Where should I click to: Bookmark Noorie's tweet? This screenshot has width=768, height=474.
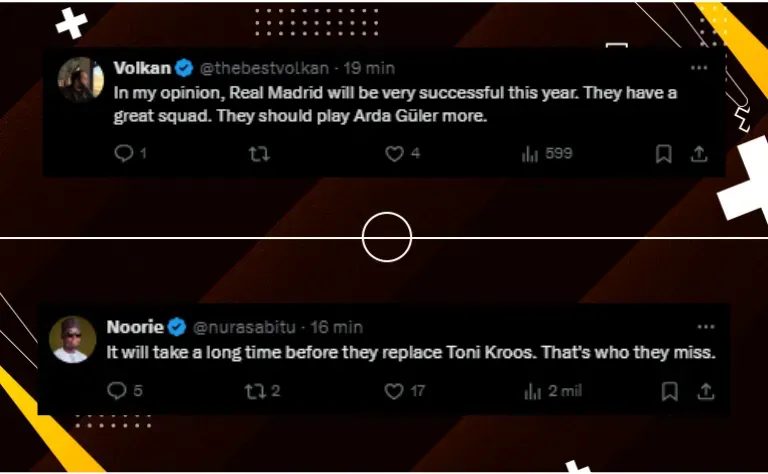670,391
